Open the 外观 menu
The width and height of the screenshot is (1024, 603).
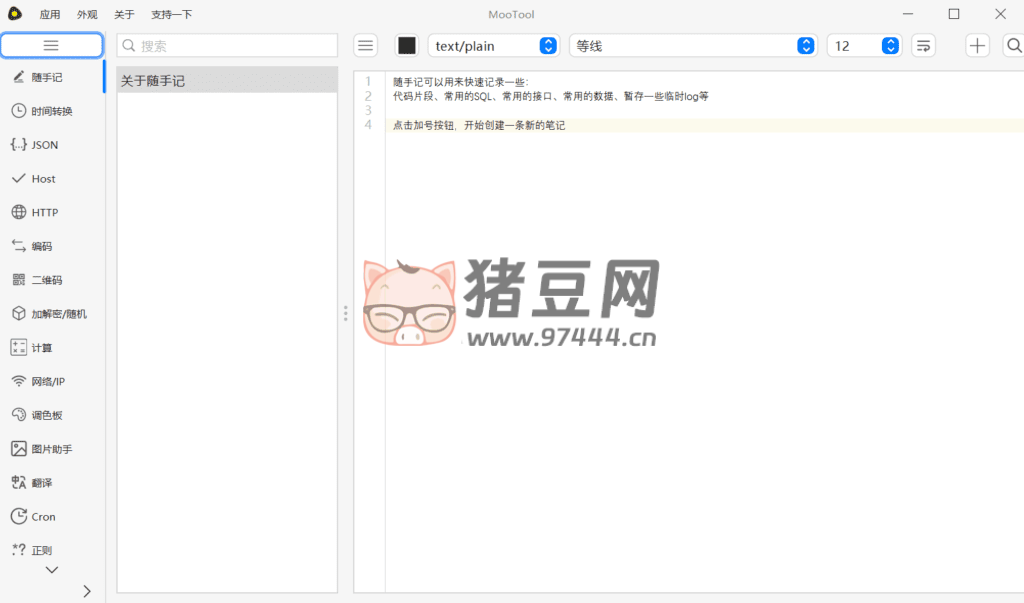tap(88, 15)
